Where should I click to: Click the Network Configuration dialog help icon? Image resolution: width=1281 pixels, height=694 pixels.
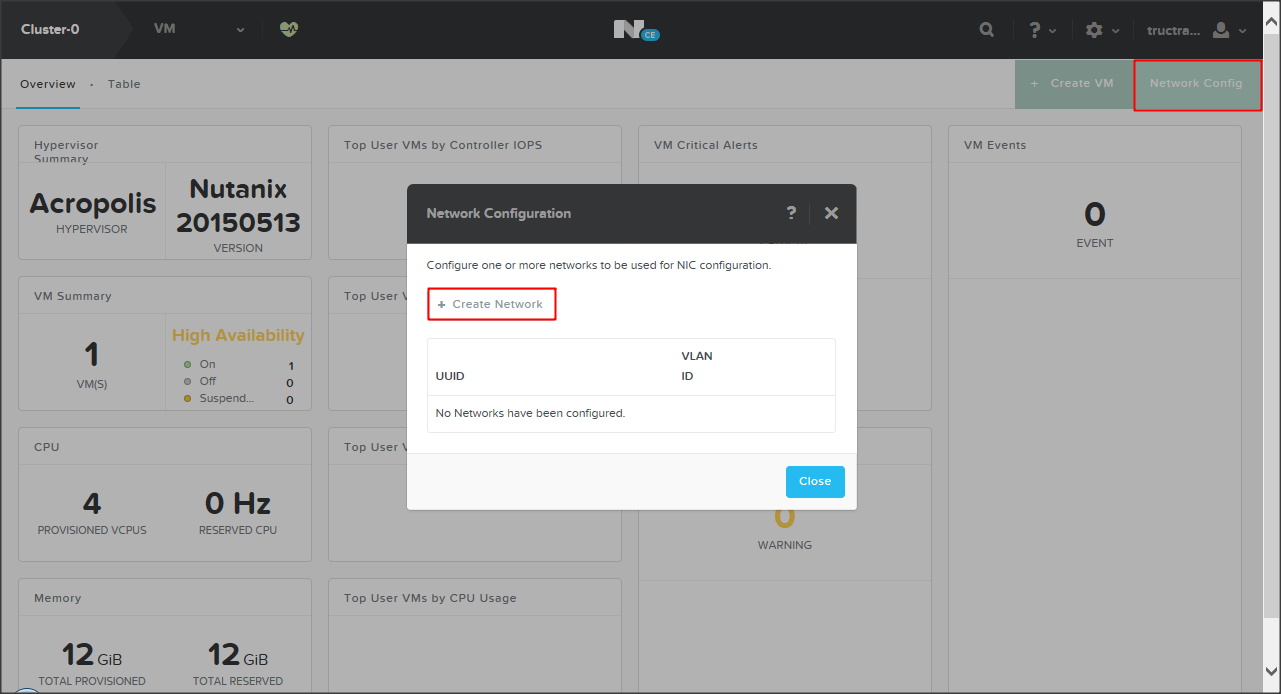791,213
